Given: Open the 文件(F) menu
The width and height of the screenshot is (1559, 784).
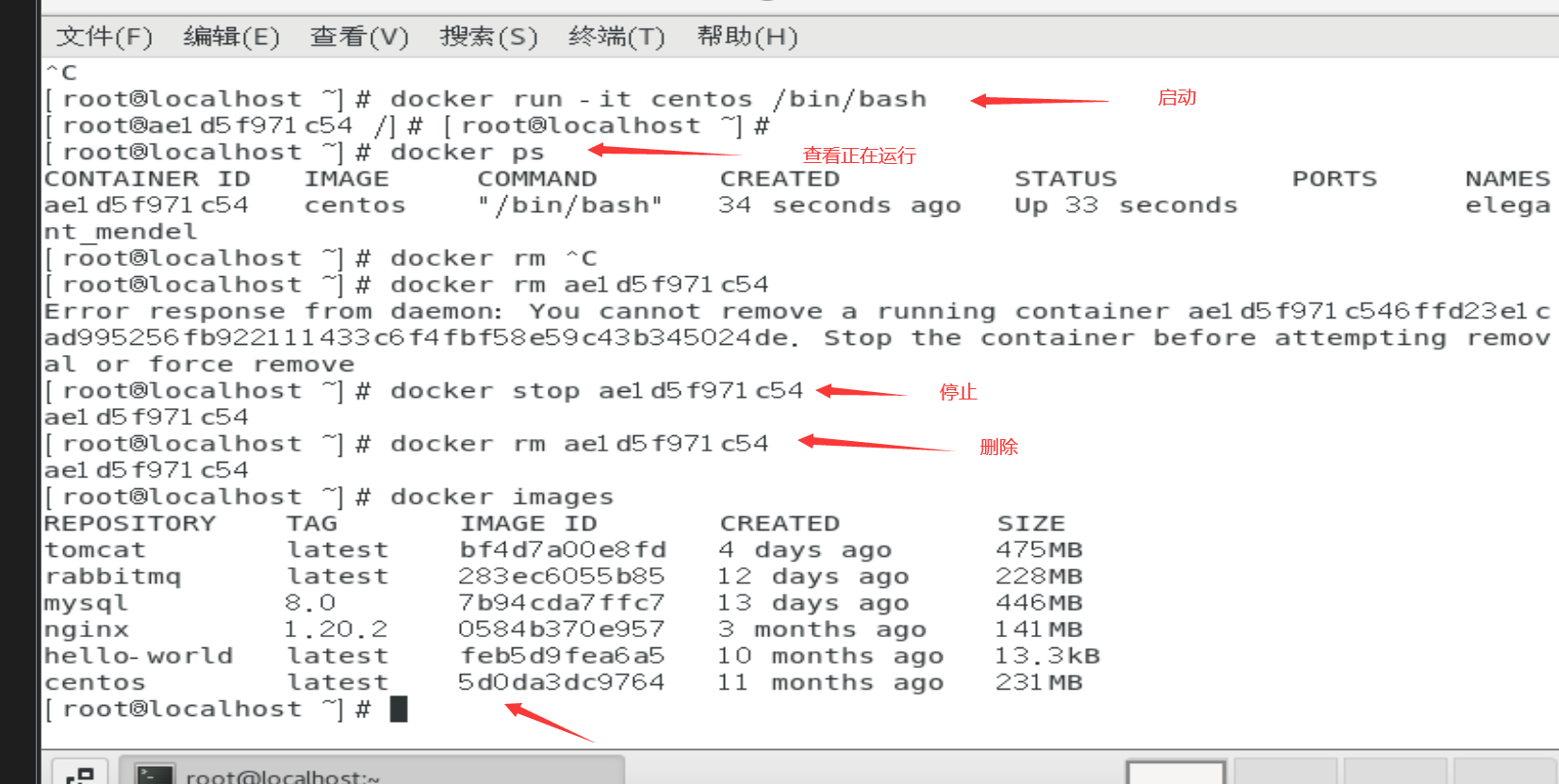Looking at the screenshot, I should pos(104,37).
